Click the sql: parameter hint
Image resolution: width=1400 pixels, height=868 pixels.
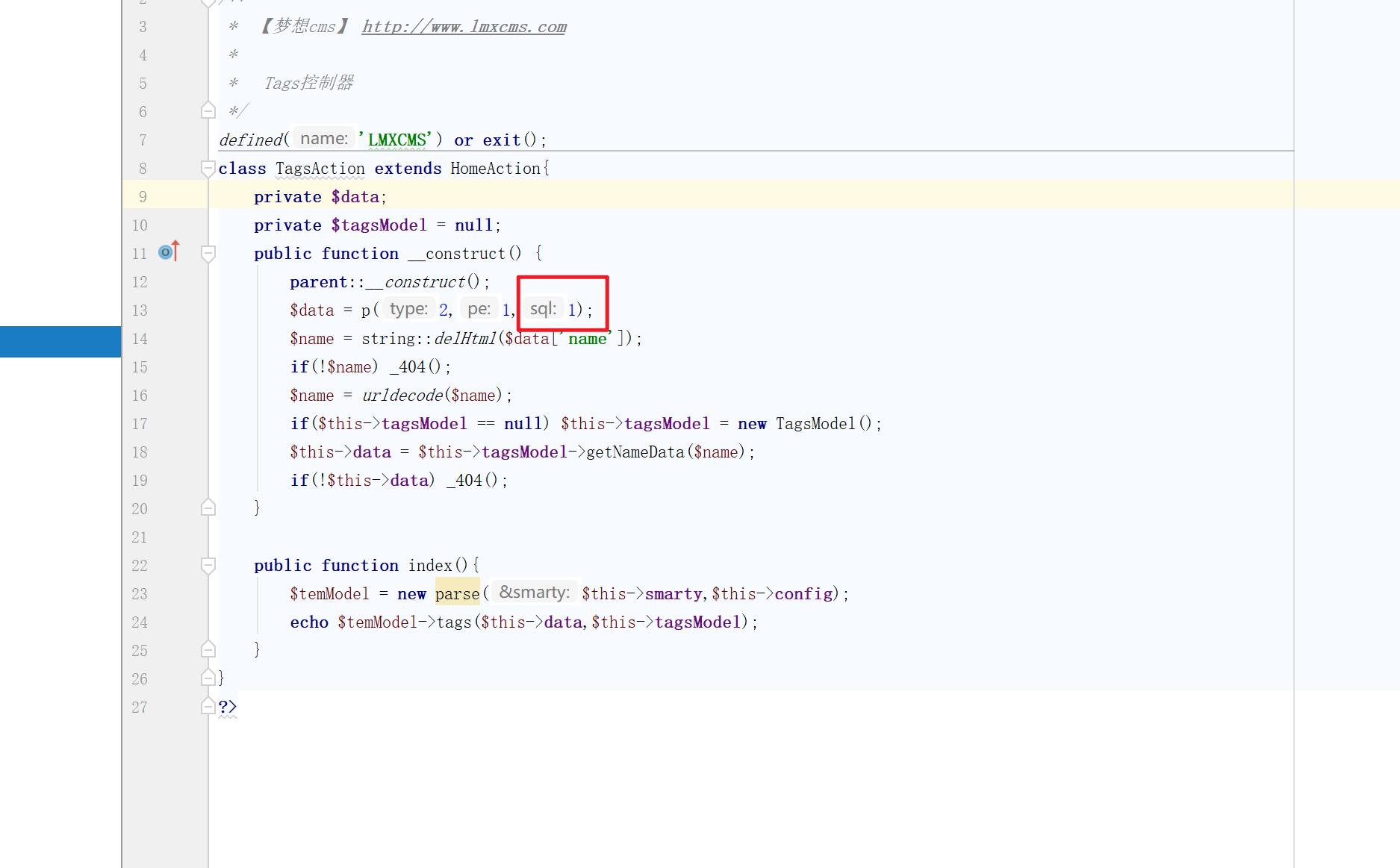tap(543, 309)
